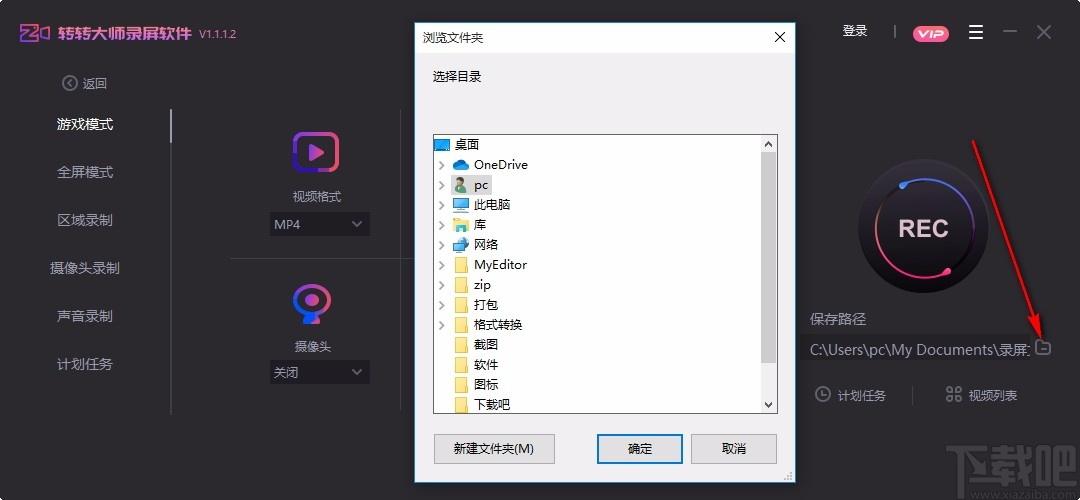
Task: Click the 软件 folder icon
Action: pyautogui.click(x=461, y=364)
